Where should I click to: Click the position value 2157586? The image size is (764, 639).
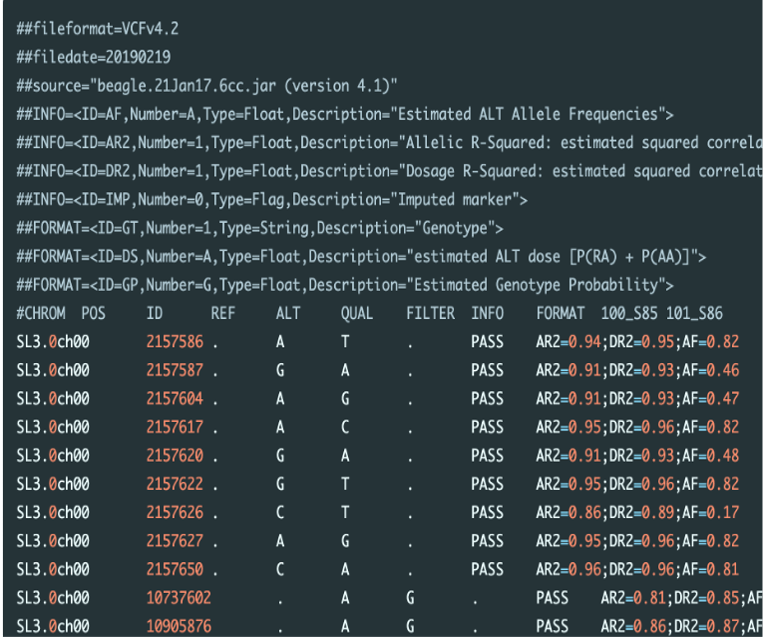coord(174,342)
